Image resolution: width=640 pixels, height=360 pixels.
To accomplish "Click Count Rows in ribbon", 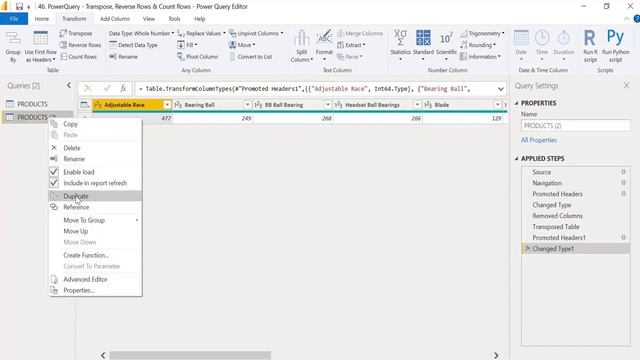I will click(x=78, y=57).
